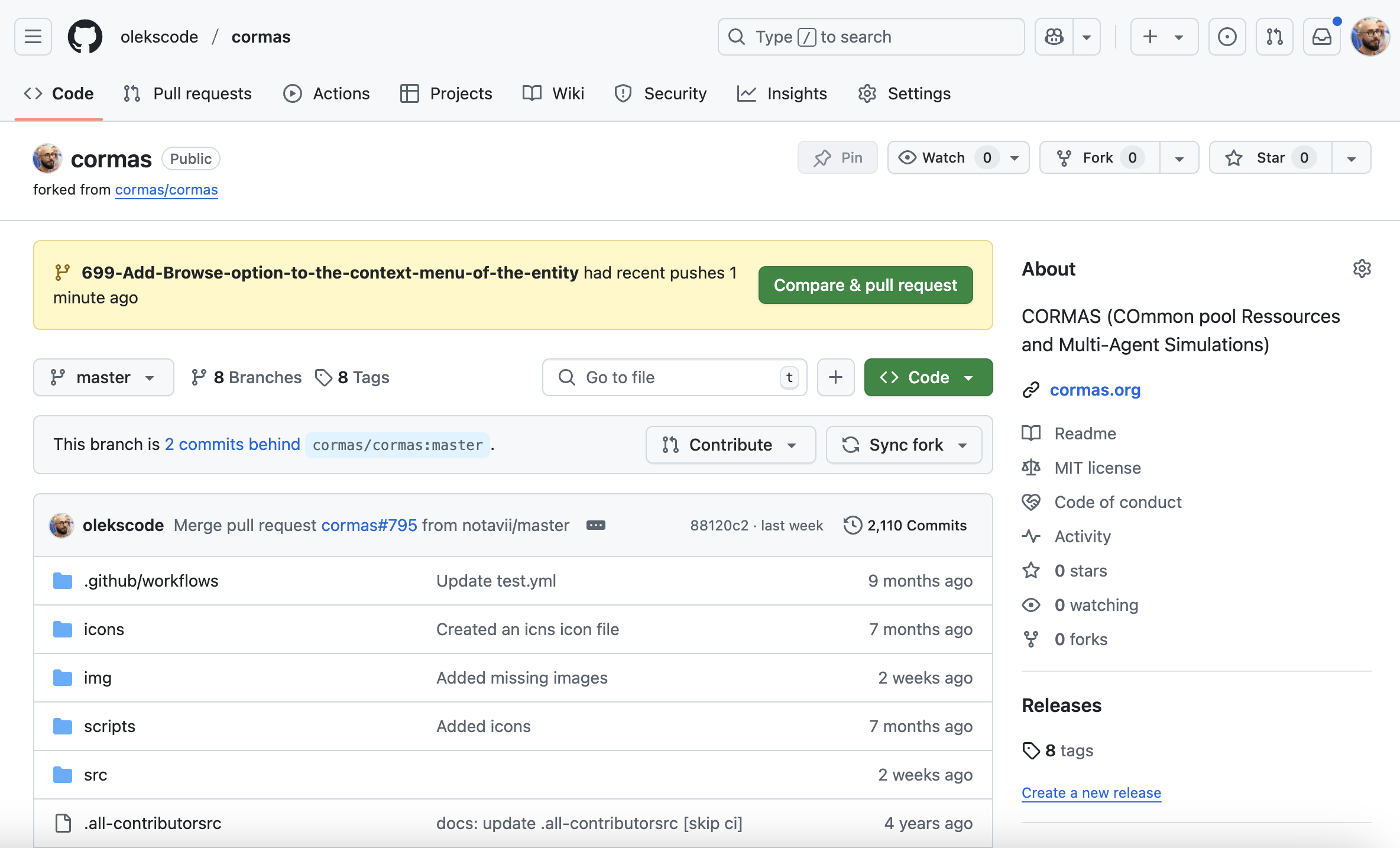Open the cormas.org website link
Screen dimensions: 1400x848
(1095, 390)
